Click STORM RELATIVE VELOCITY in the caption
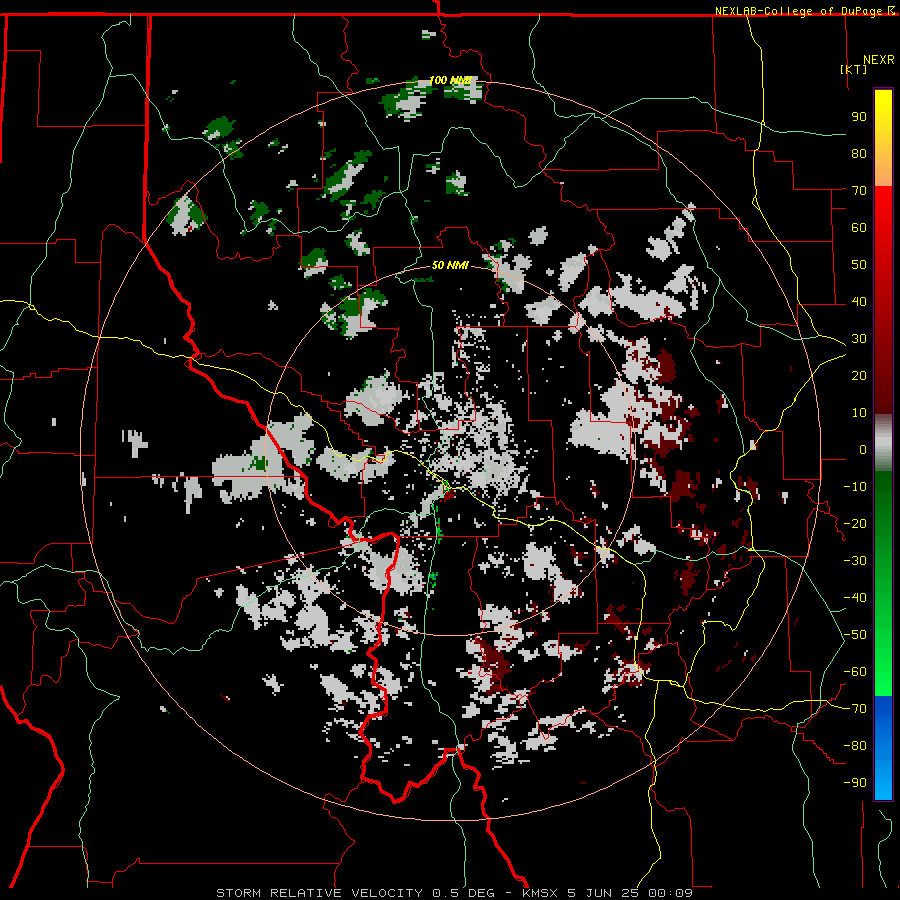 click(x=320, y=893)
